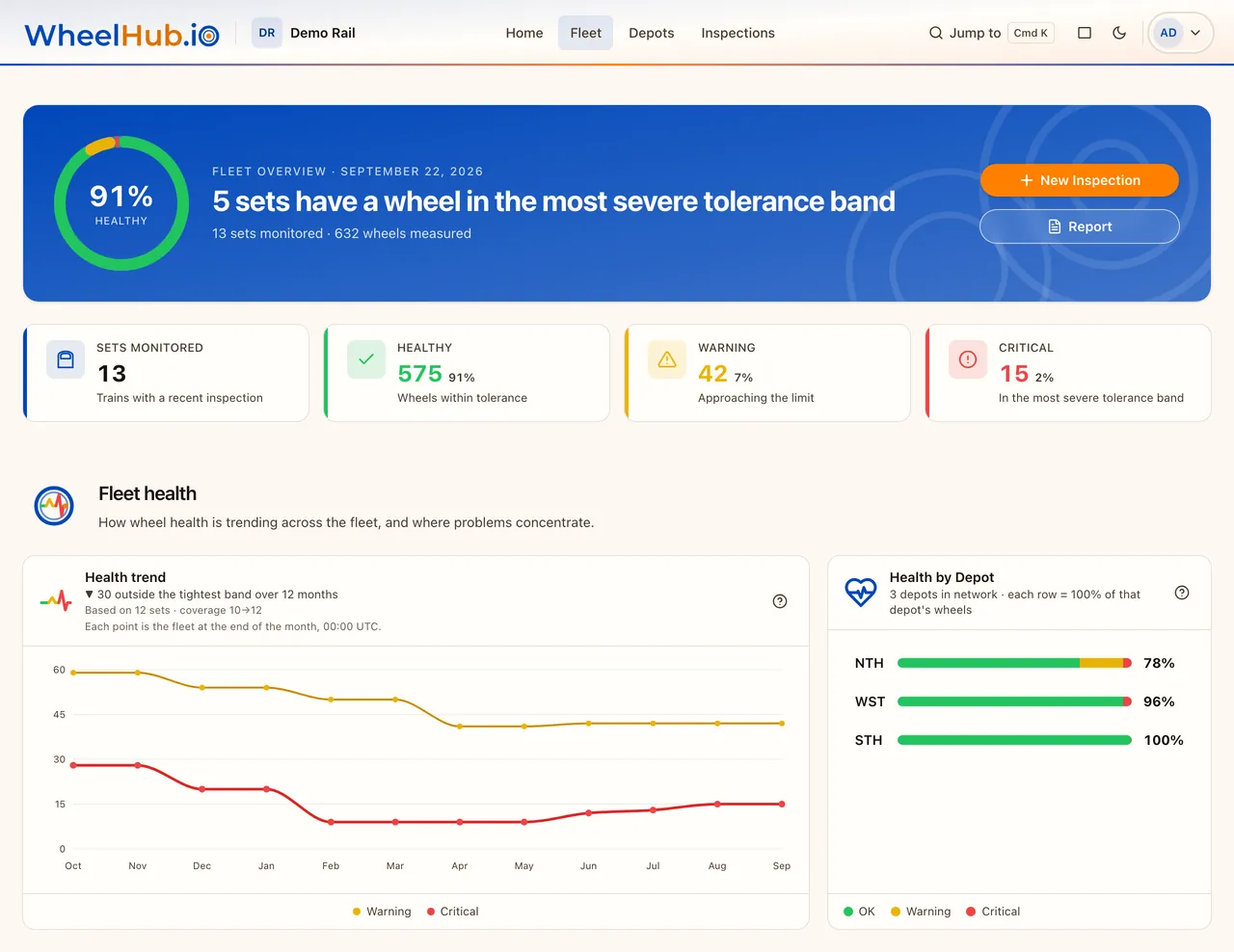Open the Demo Rail organization switcher

pyautogui.click(x=304, y=33)
